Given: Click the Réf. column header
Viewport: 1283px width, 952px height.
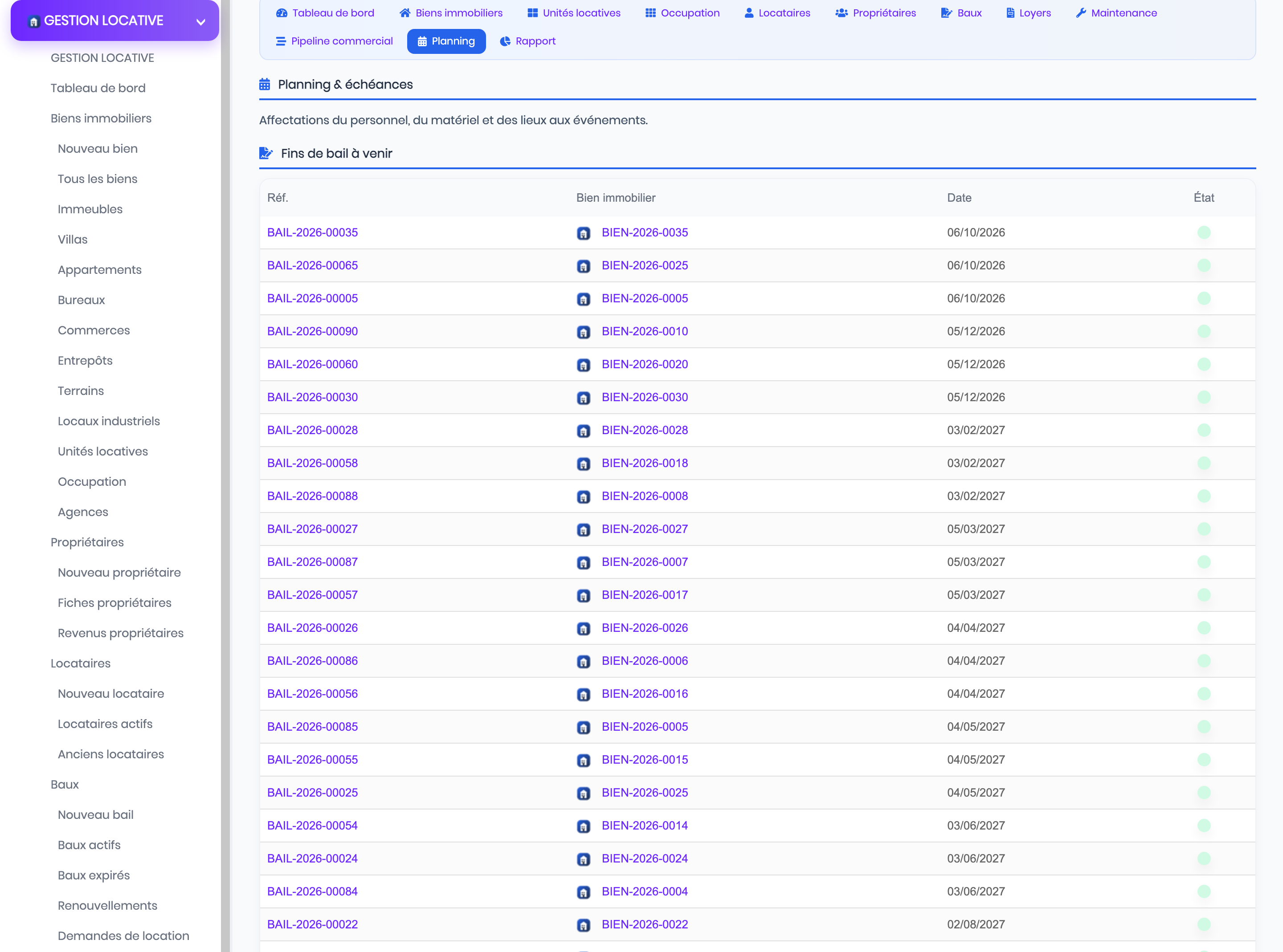Looking at the screenshot, I should (277, 198).
